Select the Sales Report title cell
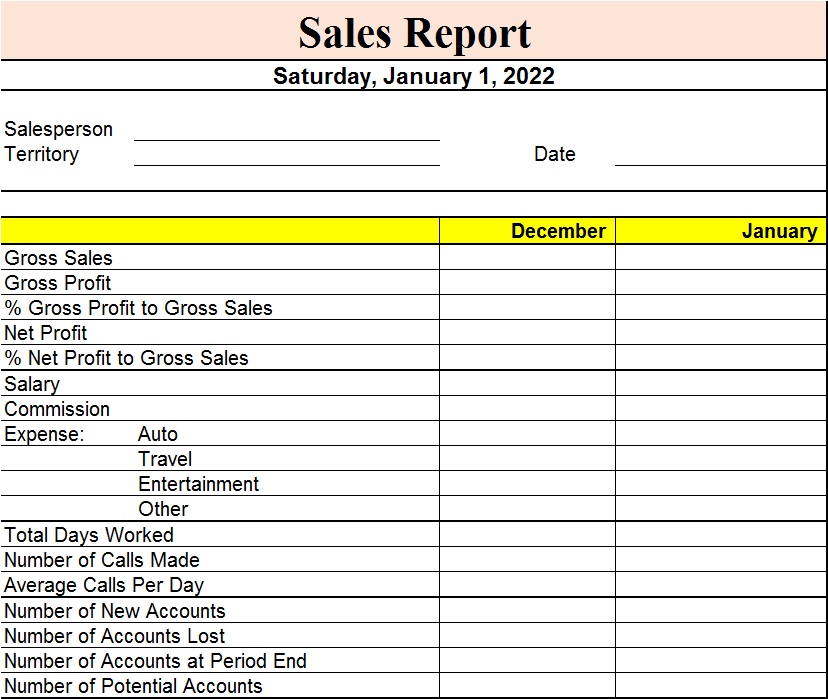Viewport: 828px width, 699px height. [x=413, y=30]
